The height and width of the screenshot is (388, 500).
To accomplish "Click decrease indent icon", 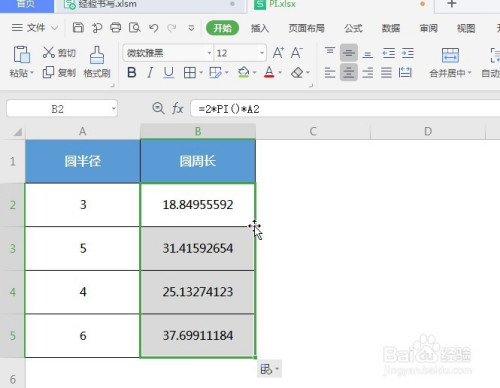I will pyautogui.click(x=389, y=53).
